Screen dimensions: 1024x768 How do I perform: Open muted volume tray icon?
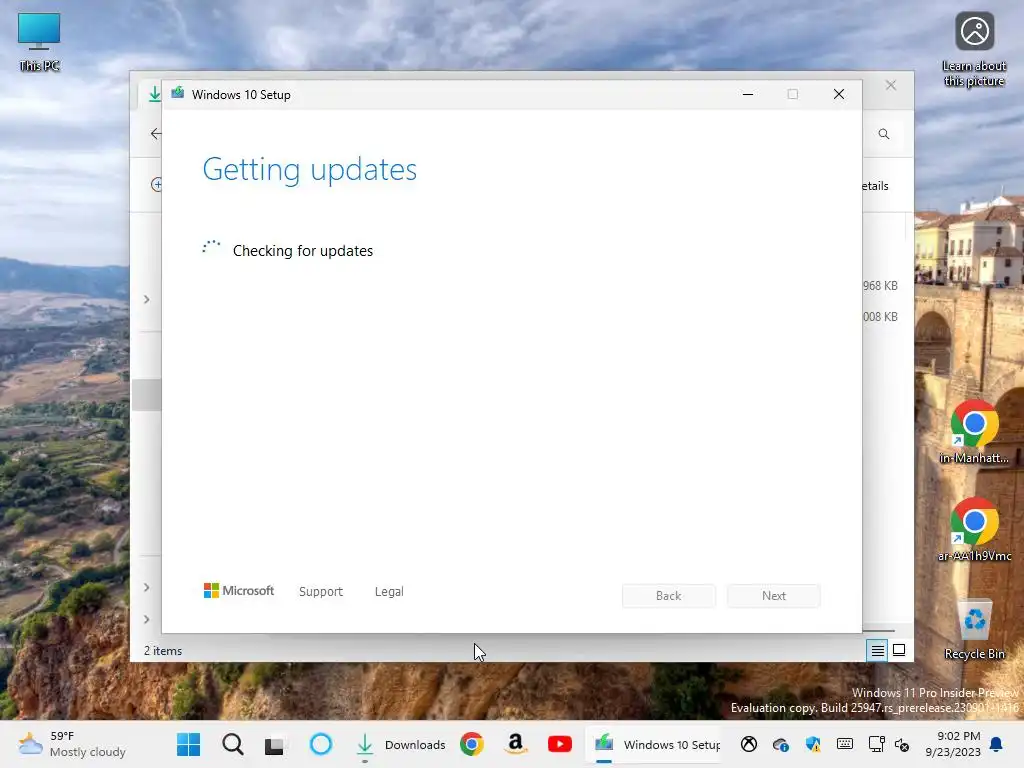coord(902,744)
